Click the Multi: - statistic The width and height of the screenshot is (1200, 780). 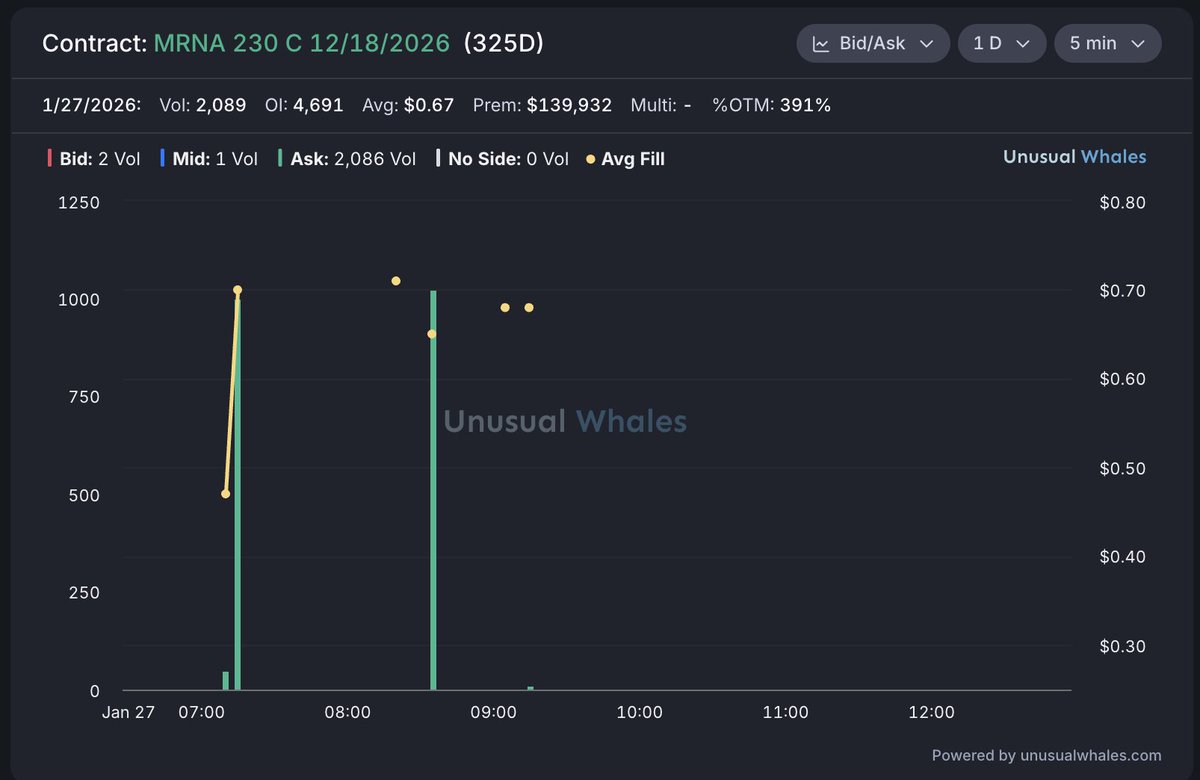[661, 105]
